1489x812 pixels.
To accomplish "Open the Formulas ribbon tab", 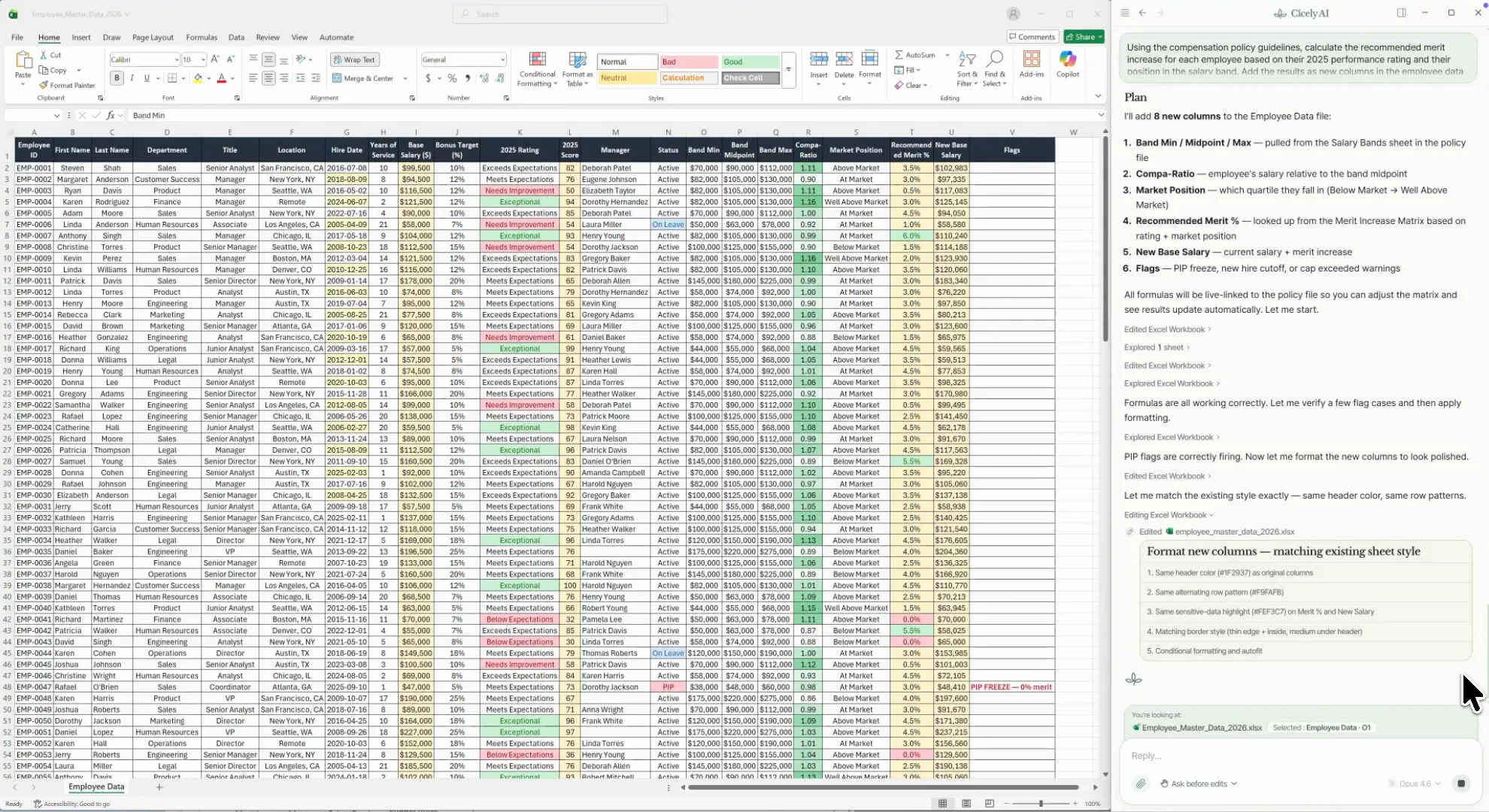I will coord(201,37).
